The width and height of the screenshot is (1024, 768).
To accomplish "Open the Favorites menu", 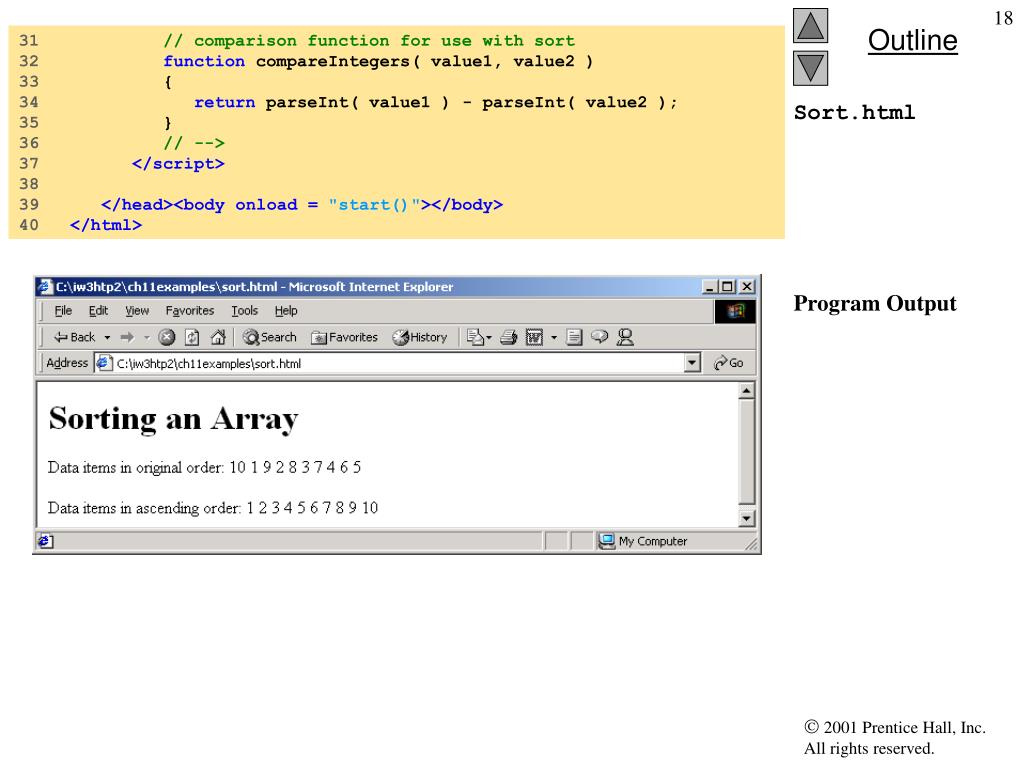I will coord(189,311).
